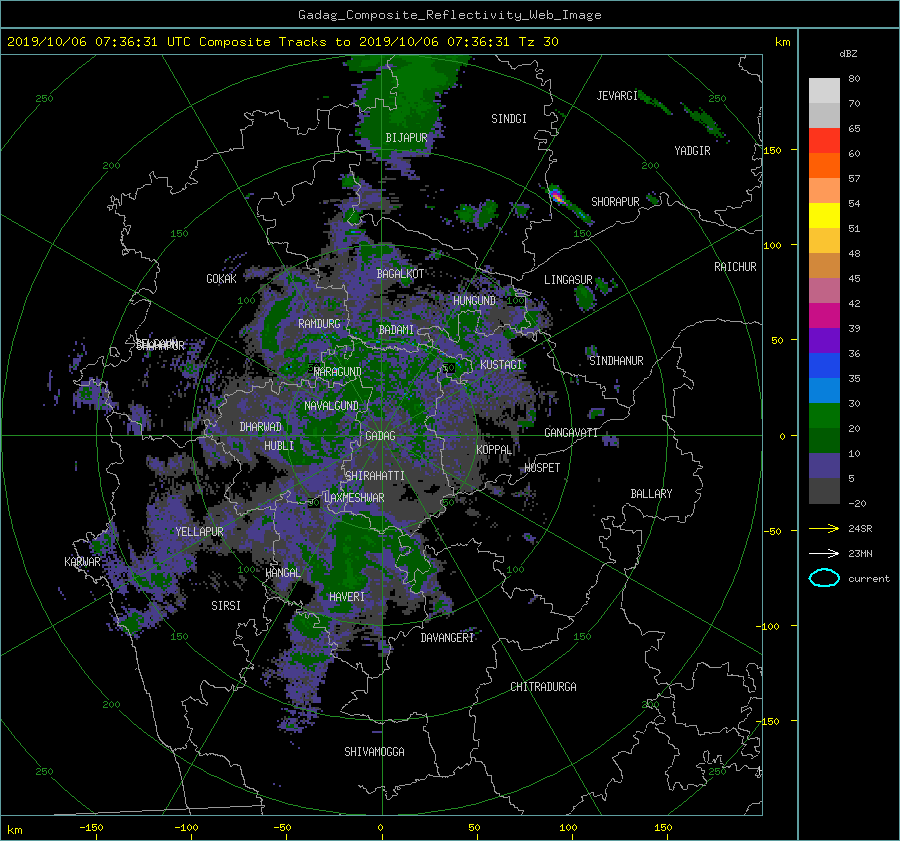Image resolution: width=900 pixels, height=841 pixels.
Task: Click the NAVALGUND city label
Action: (331, 406)
